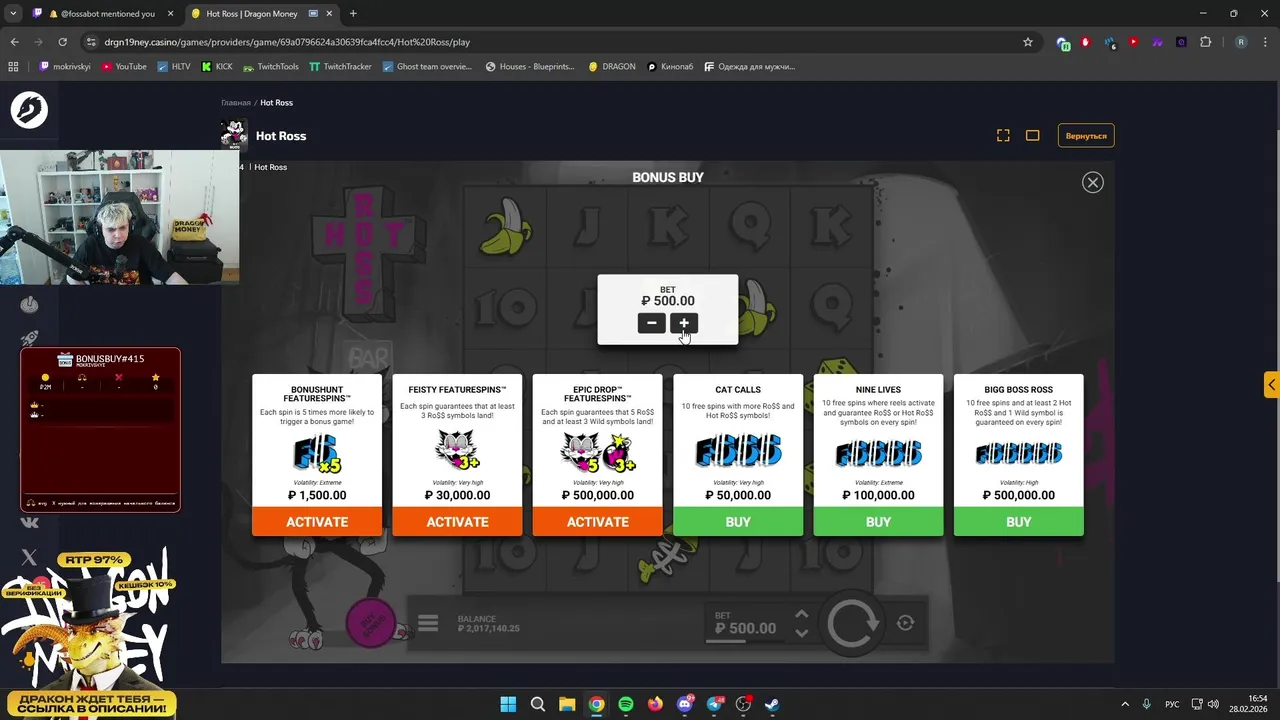The width and height of the screenshot is (1280, 720).
Task: Click the Feisty Featurespins cat 3+ icon
Action: point(457,452)
